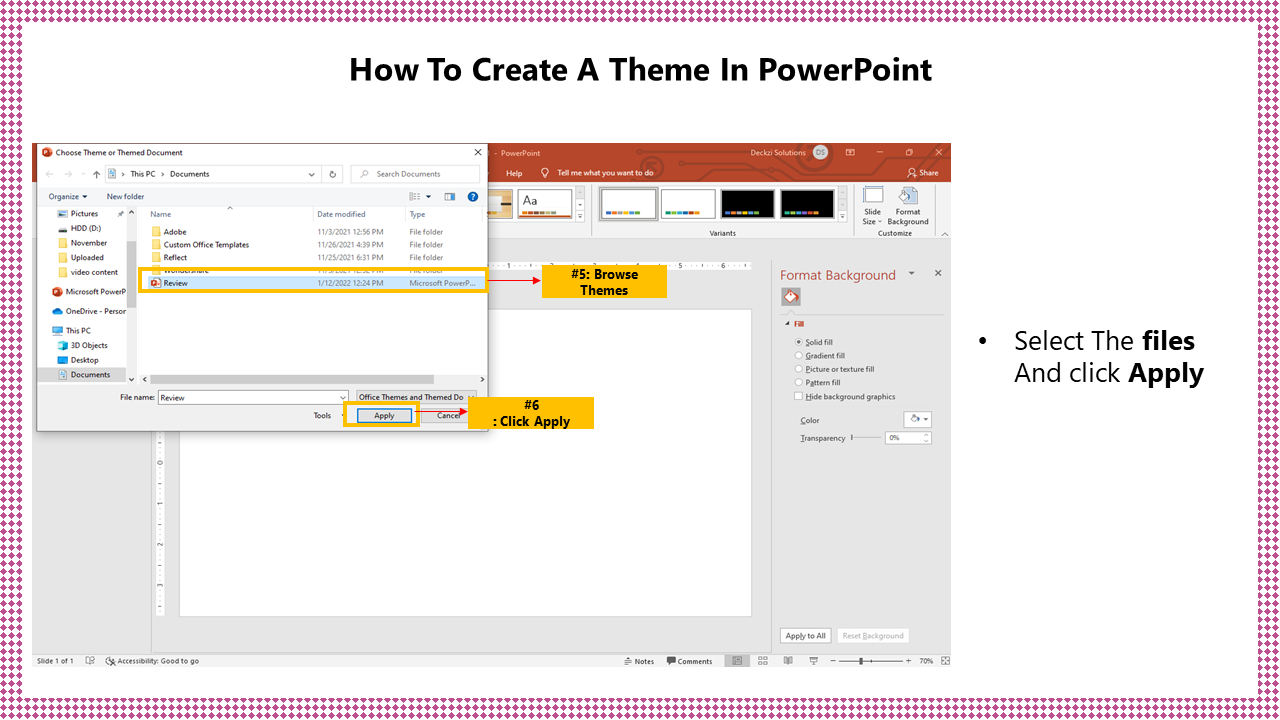This screenshot has width=1280, height=720.
Task: Collapse the ribbon
Action: point(945,233)
